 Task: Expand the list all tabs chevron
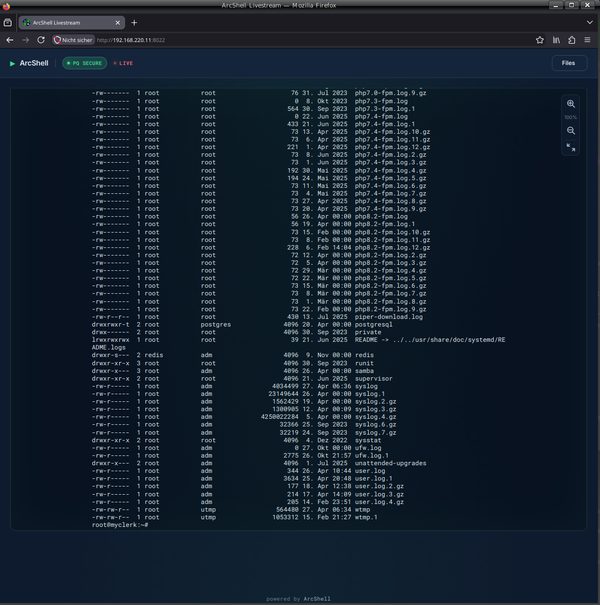click(x=590, y=23)
